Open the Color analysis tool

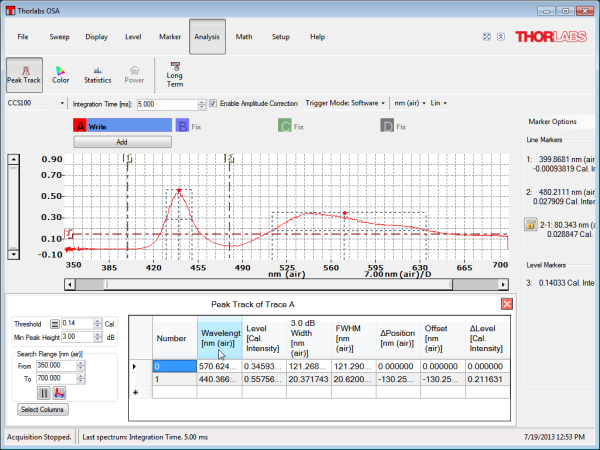pos(60,73)
